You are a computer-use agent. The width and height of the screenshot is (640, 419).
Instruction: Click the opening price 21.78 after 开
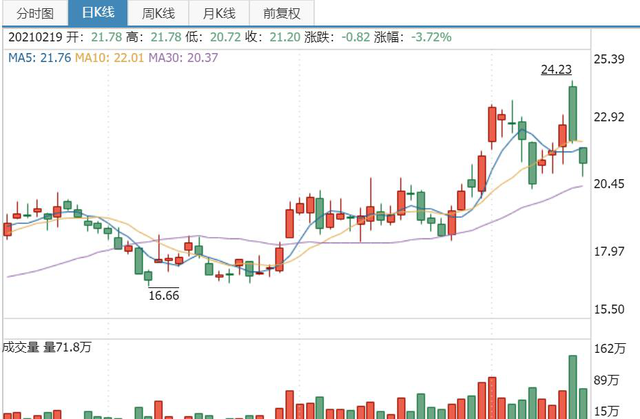tap(107, 37)
